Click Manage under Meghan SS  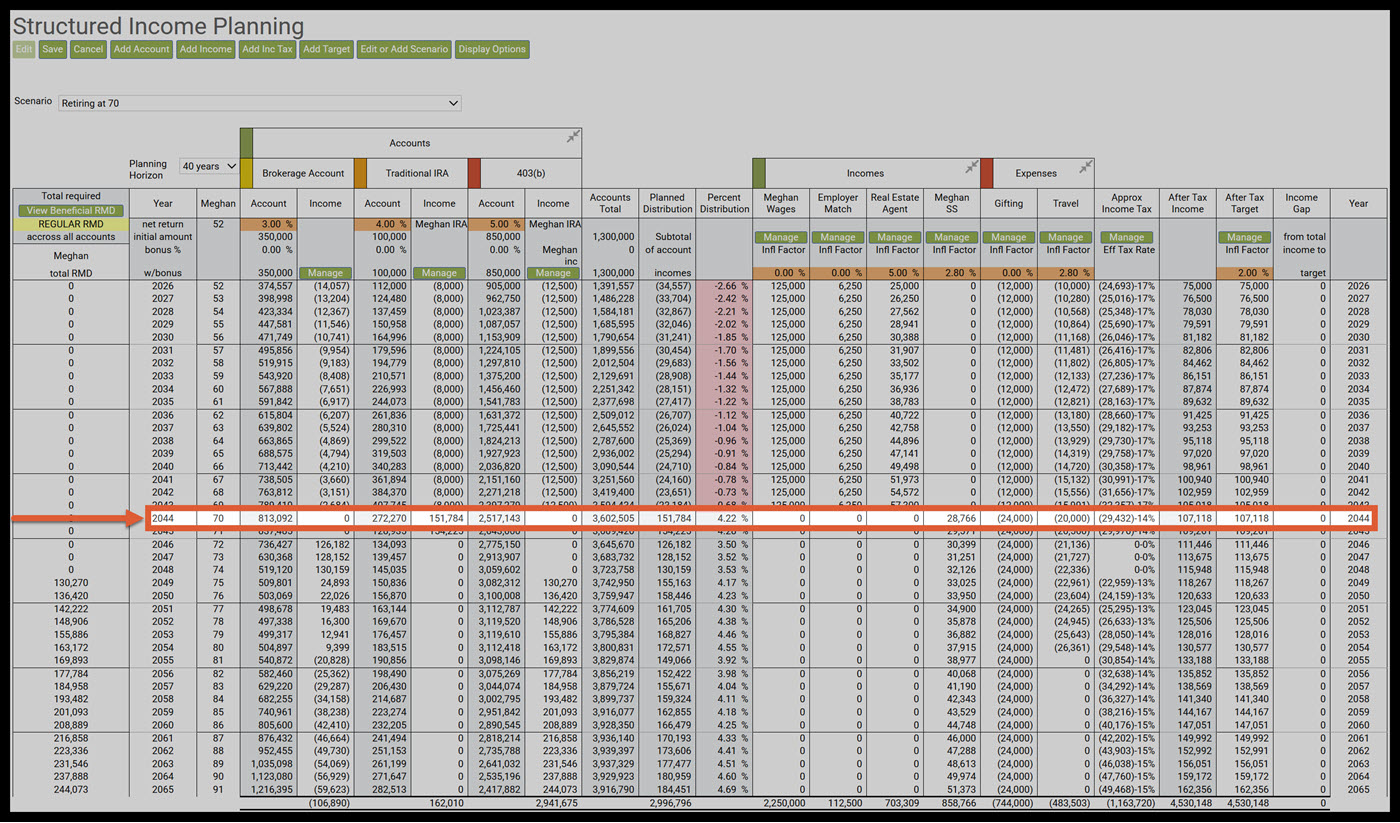pyautogui.click(x=952, y=238)
